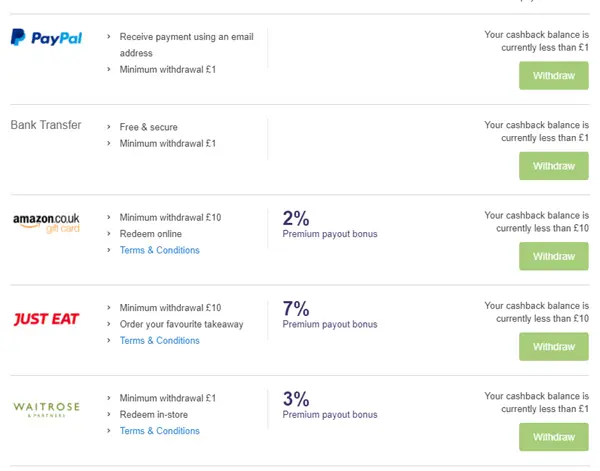
Task: Click chevron beside 'Order your favourite takeaway'
Action: pyautogui.click(x=109, y=324)
